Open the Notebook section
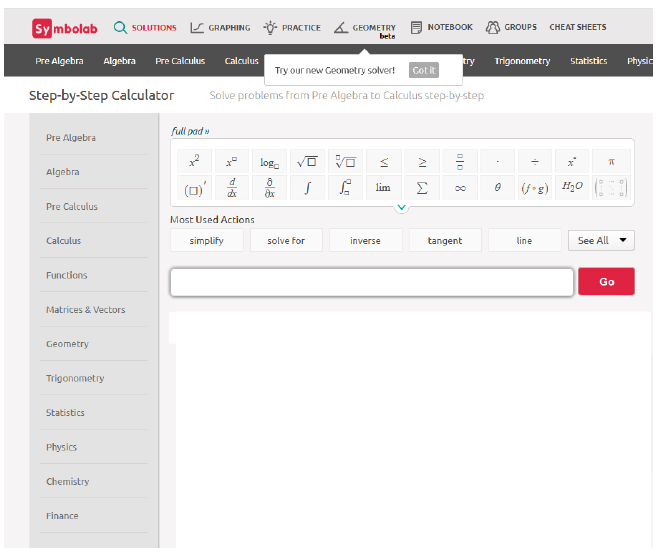Image resolution: width=661 pixels, height=555 pixels. pyautogui.click(x=442, y=27)
